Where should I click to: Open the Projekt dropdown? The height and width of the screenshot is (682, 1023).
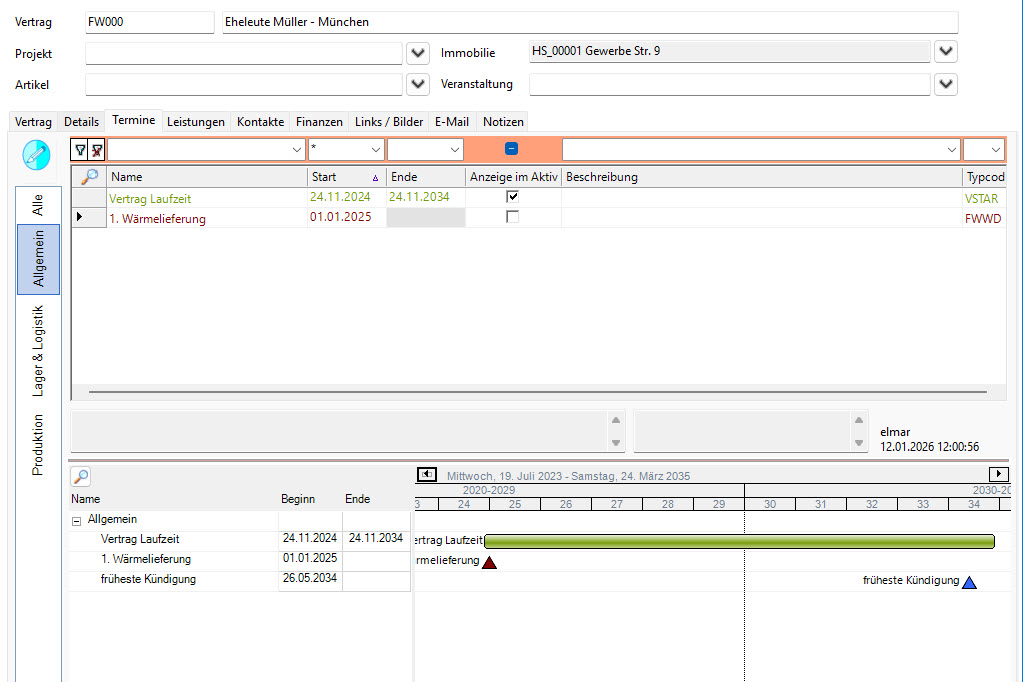(418, 52)
